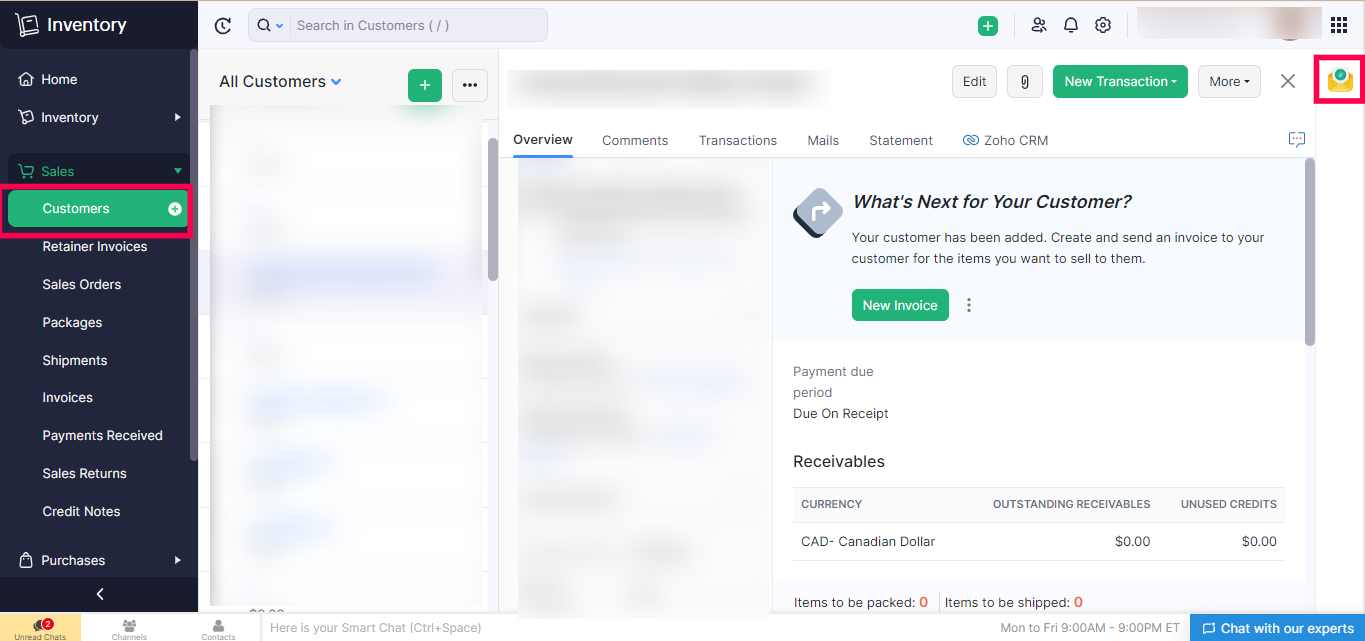Viewport: 1365px width, 641px height.
Task: Switch to the Statement tab
Action: 901,141
